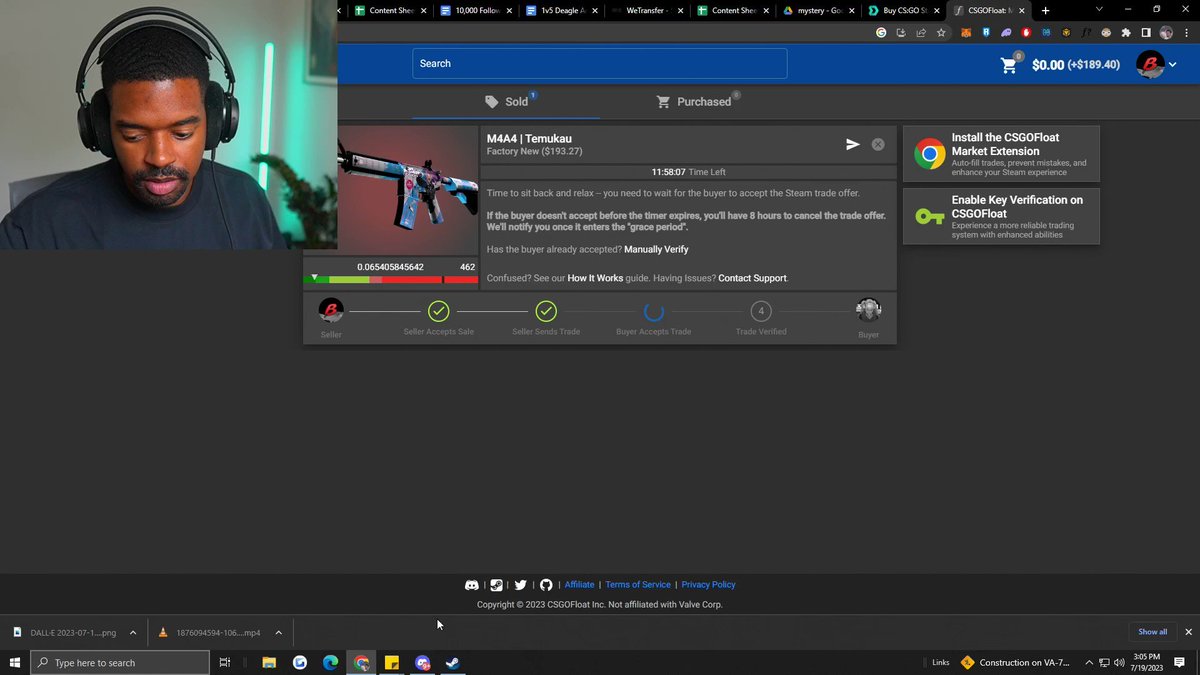Click the send trade arrow icon
Viewport: 1200px width, 675px height.
click(853, 144)
